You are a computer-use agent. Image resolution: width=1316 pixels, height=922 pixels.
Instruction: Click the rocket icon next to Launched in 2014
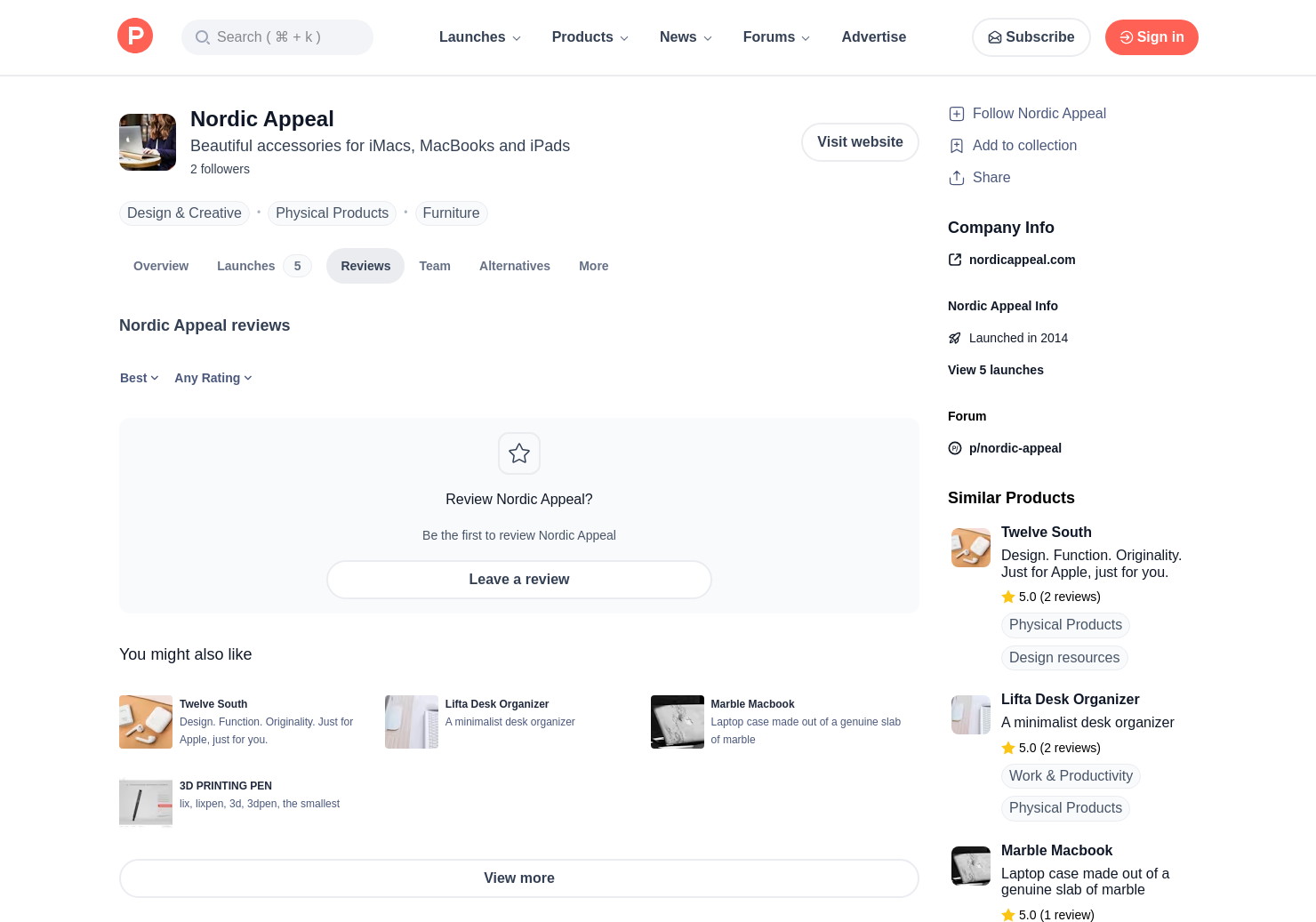pos(955,338)
